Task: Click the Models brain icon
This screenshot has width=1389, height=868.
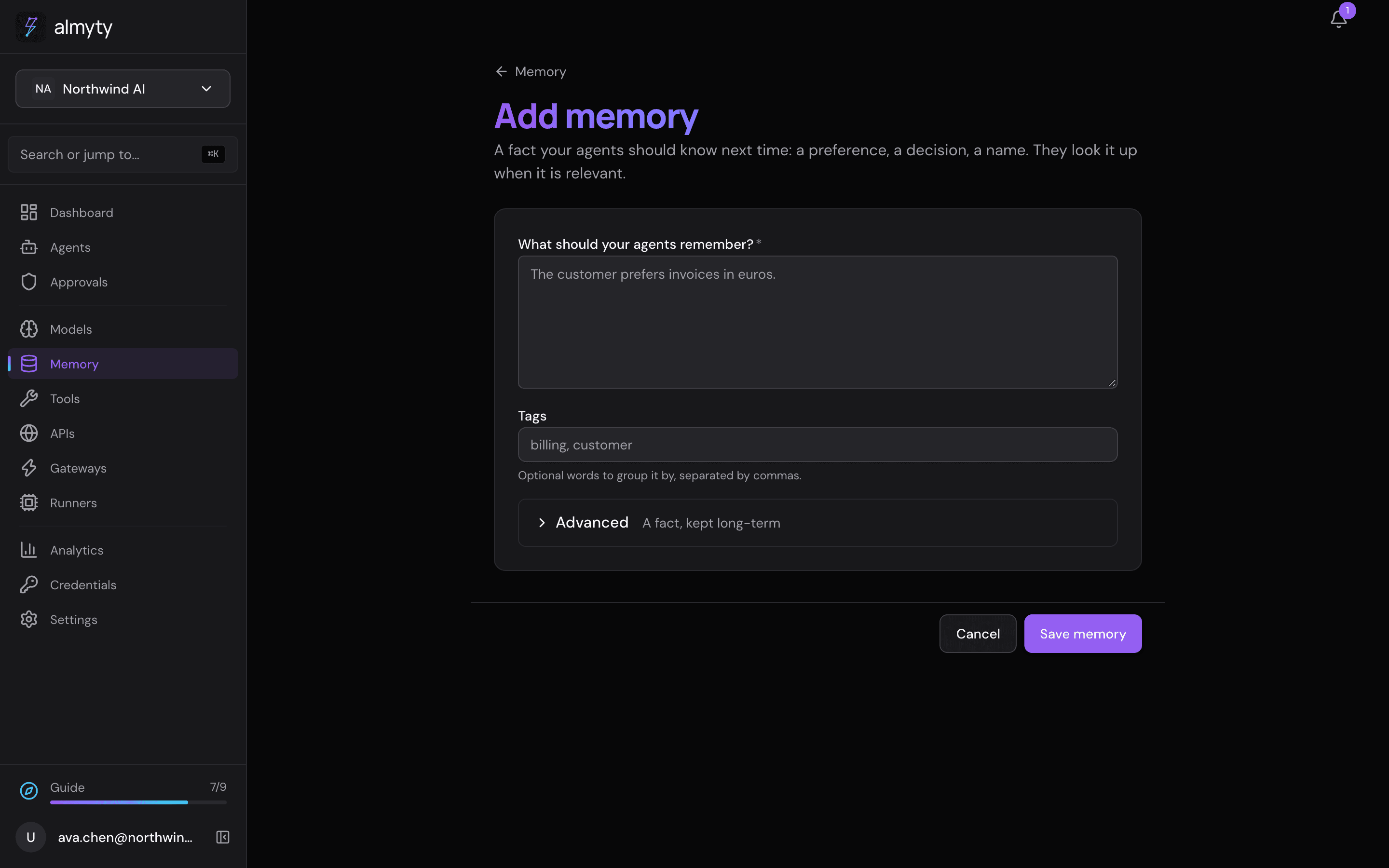Action: (29, 329)
